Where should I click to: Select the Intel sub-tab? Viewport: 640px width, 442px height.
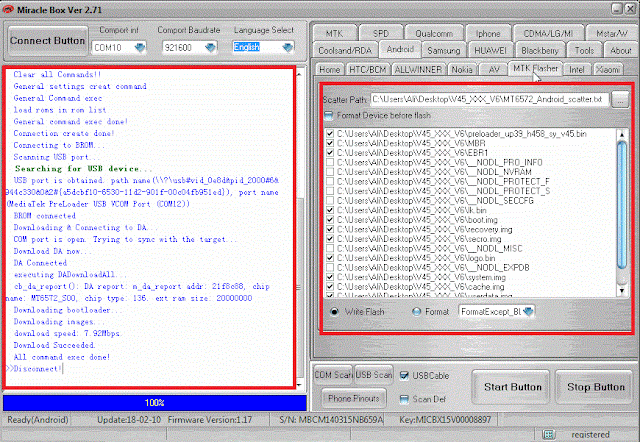click(576, 70)
